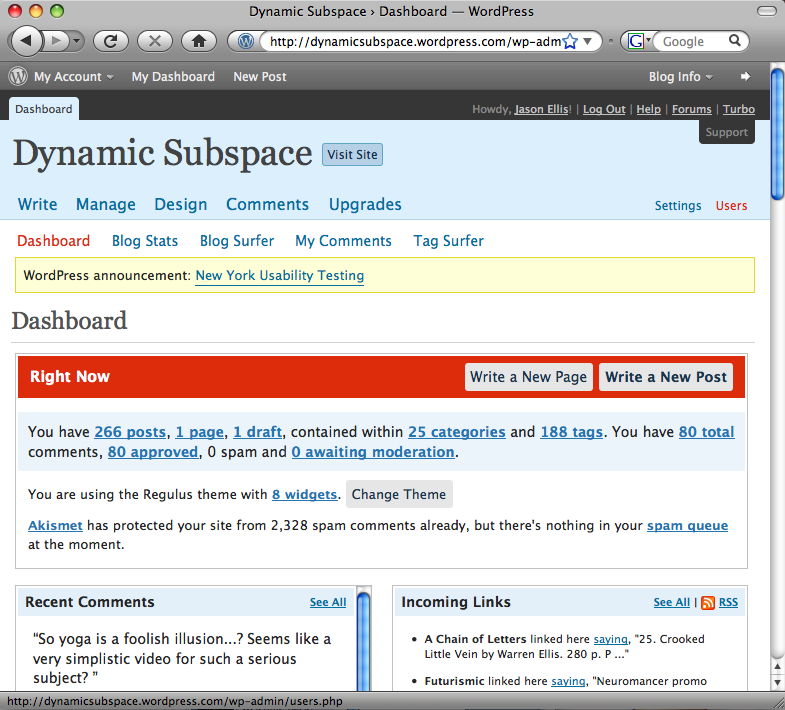The width and height of the screenshot is (785, 710).
Task: Open the URL history dropdown arrow
Action: 588,41
